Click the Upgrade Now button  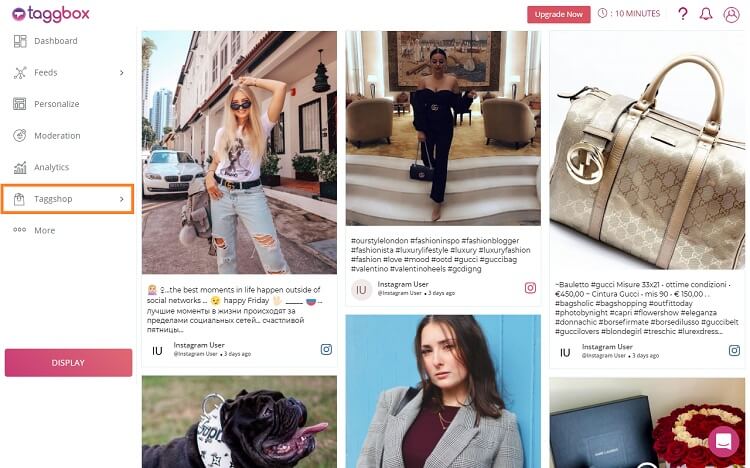[x=559, y=14]
